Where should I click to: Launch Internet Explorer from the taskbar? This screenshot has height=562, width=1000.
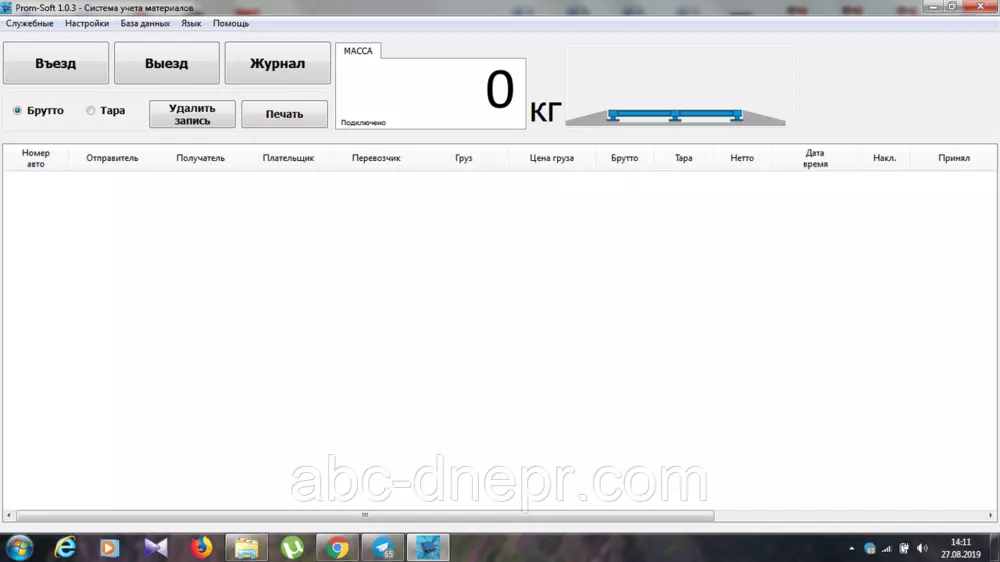[x=66, y=547]
